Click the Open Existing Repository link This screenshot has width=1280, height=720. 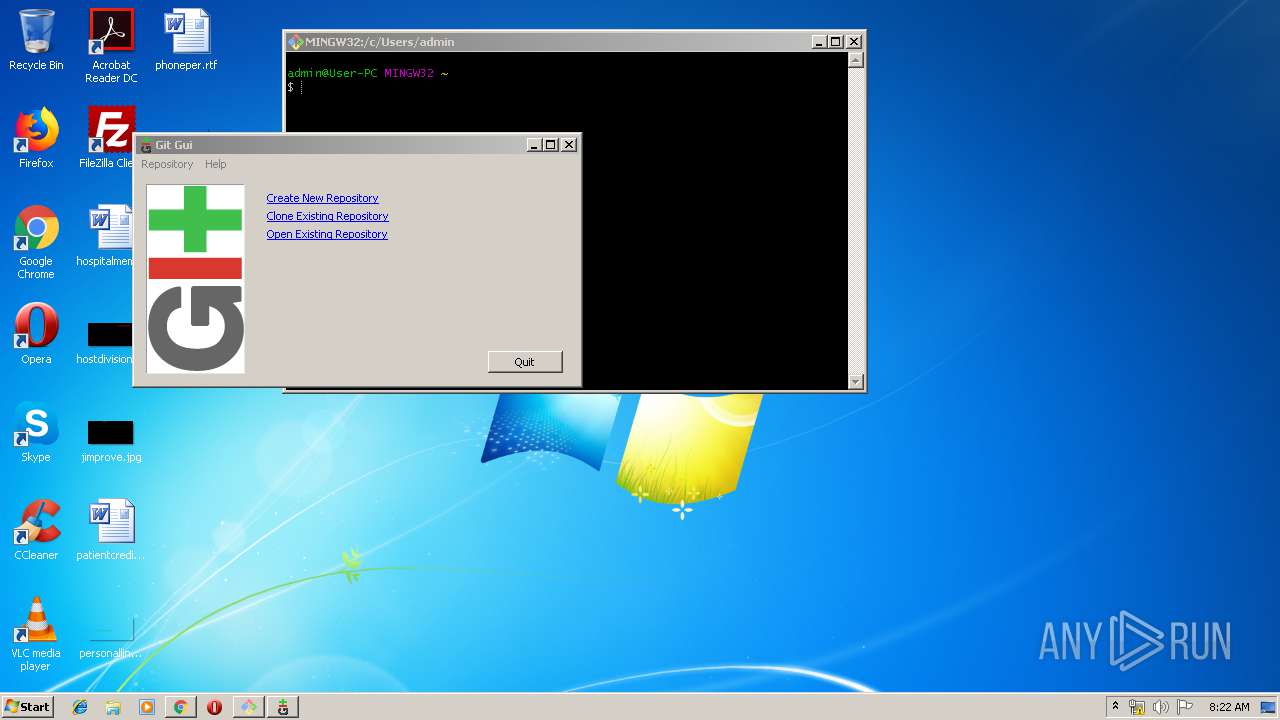pyautogui.click(x=327, y=234)
